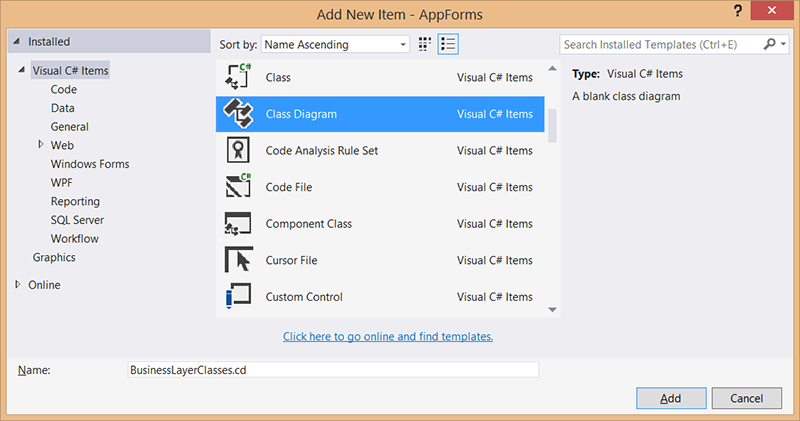The height and width of the screenshot is (421, 800).
Task: Select the Graphics category
Action: pos(54,257)
